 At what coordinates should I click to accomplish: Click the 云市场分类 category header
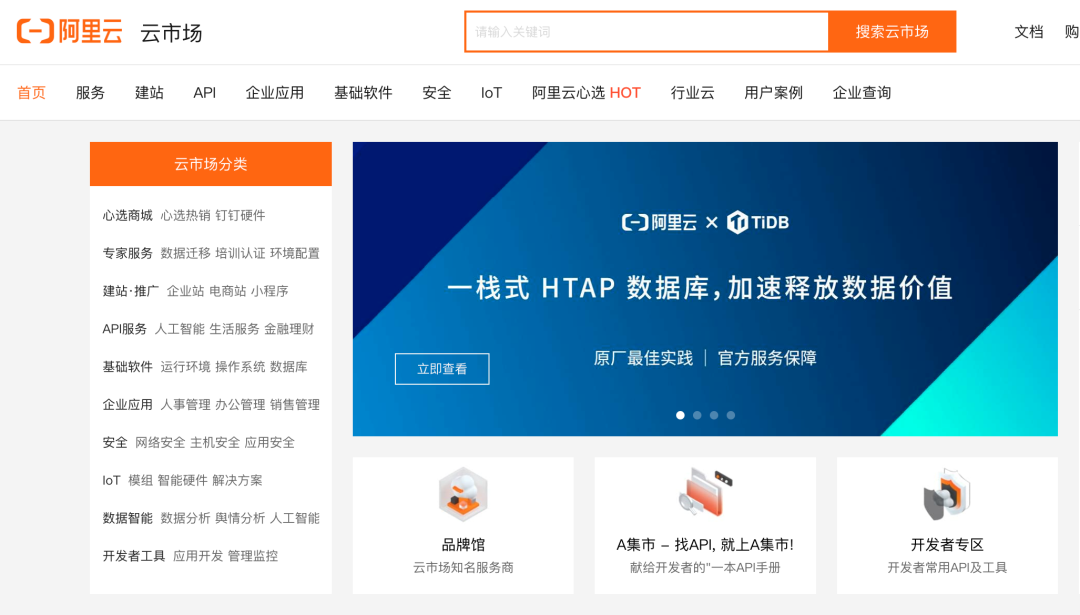click(x=211, y=164)
